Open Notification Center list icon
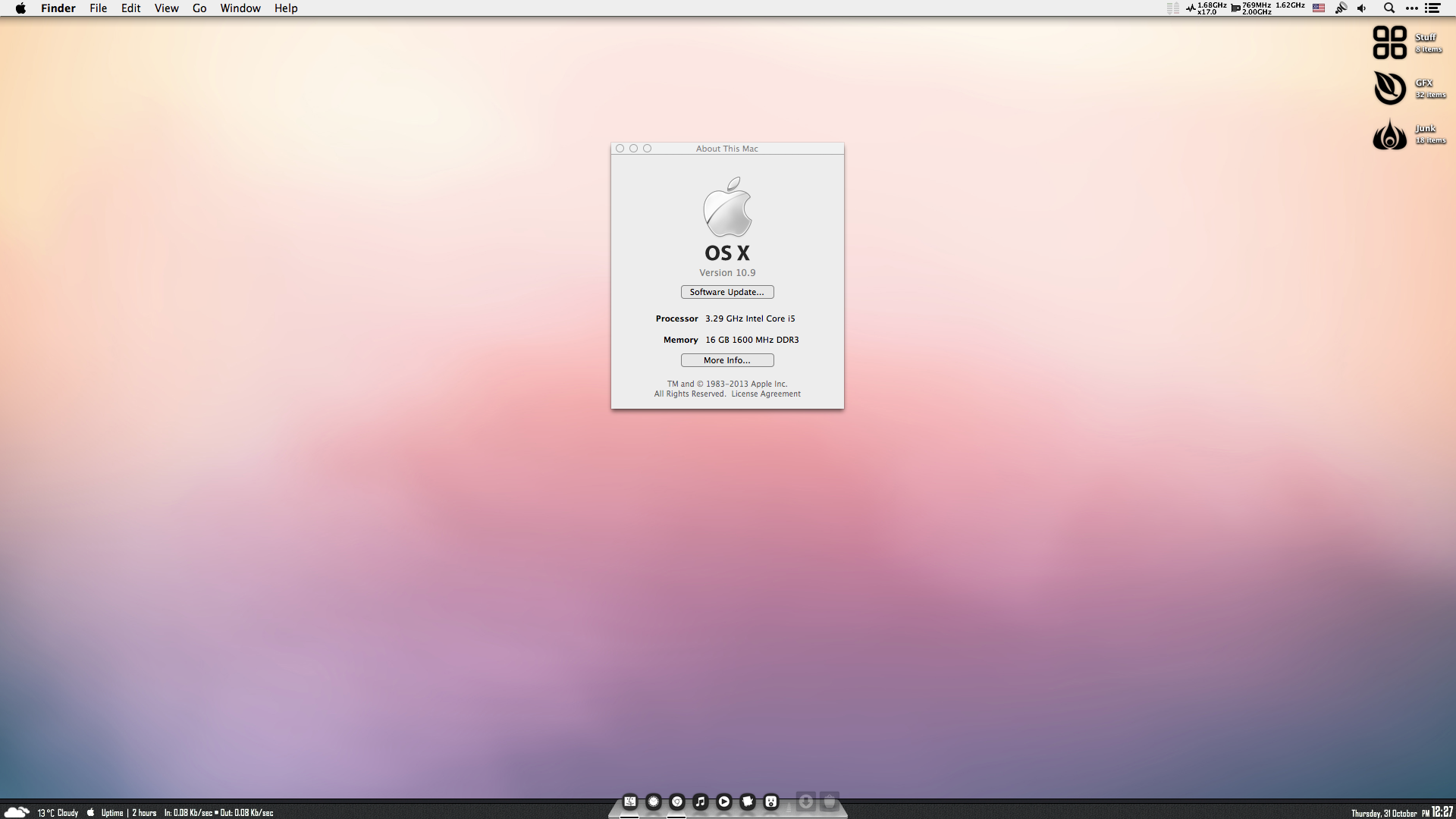 tap(1432, 8)
